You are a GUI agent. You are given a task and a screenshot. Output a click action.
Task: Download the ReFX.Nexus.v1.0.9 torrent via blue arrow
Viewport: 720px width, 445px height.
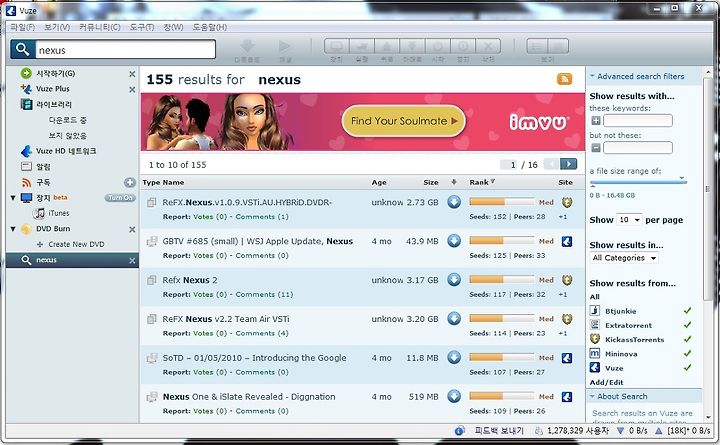click(454, 202)
